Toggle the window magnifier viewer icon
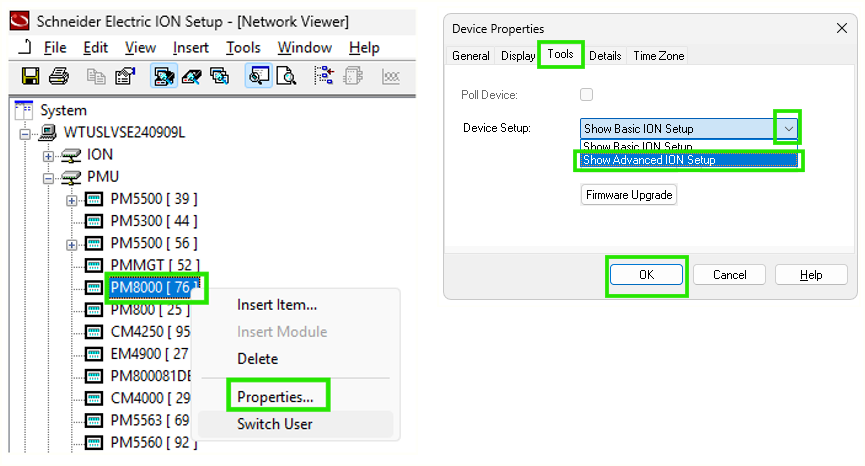 [x=258, y=76]
